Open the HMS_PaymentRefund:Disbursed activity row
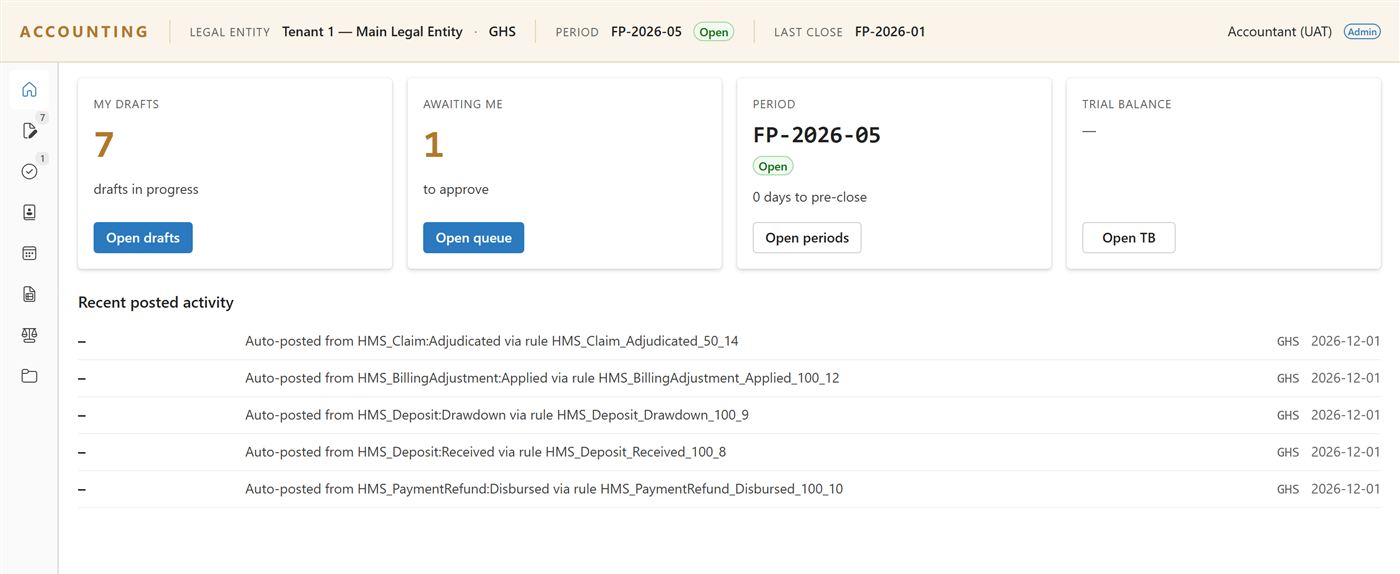 (x=729, y=489)
